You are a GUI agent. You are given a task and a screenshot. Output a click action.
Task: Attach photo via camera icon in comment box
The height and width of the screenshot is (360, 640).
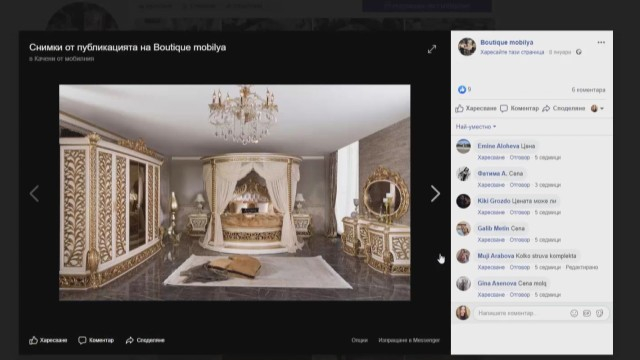tap(587, 313)
